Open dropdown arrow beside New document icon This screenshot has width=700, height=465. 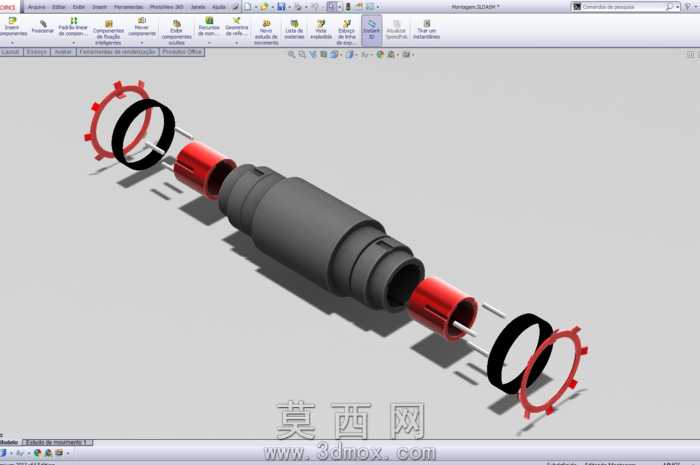click(256, 7)
